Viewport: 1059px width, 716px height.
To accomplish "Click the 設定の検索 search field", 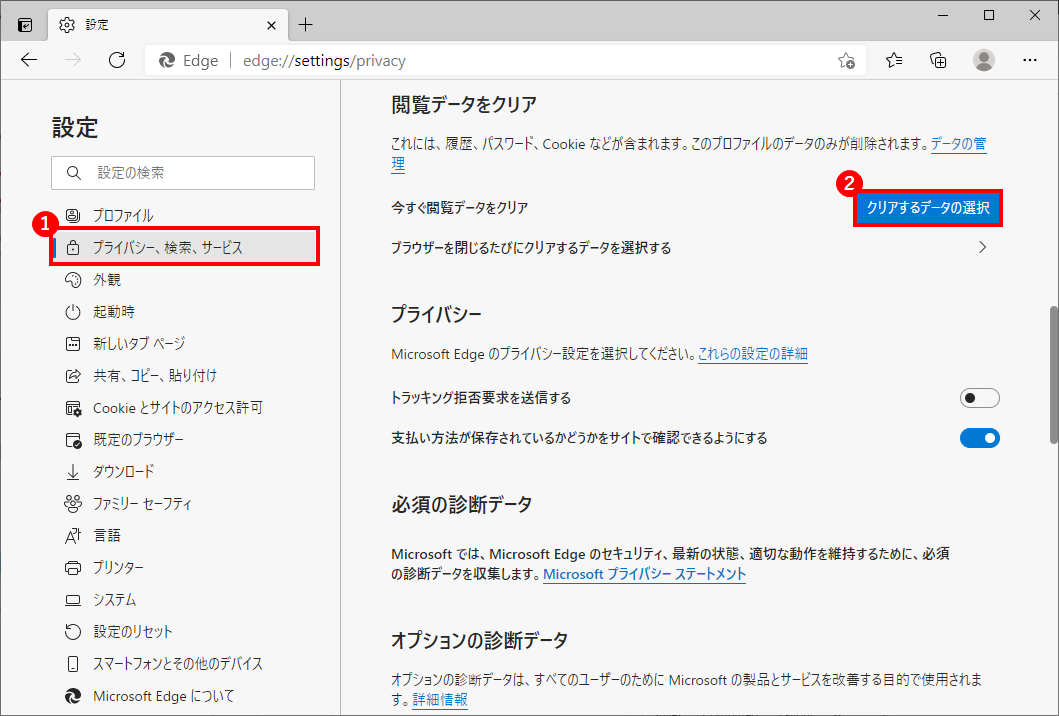I will [183, 173].
